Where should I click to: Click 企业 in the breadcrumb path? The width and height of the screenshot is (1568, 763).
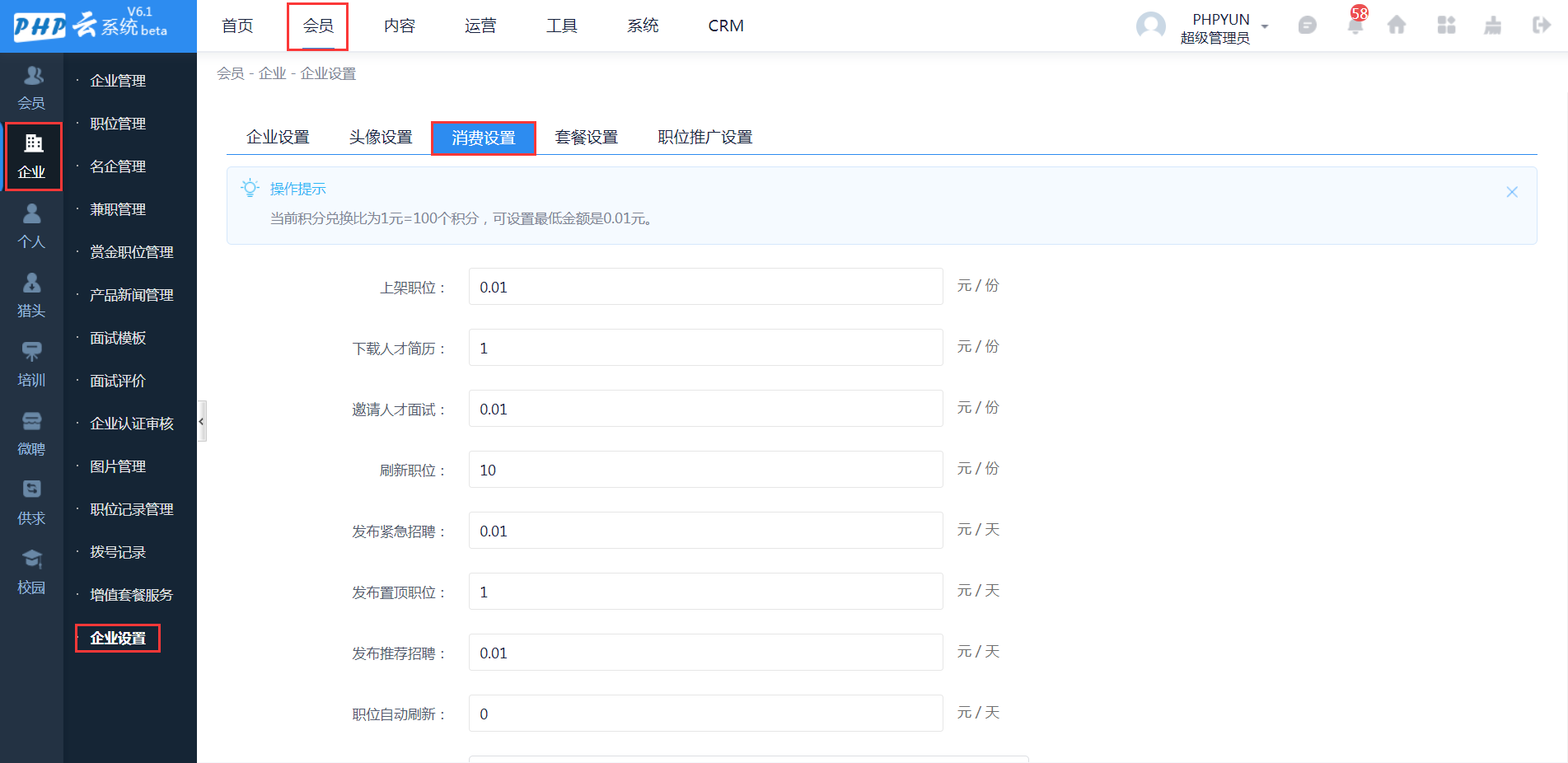click(x=273, y=73)
